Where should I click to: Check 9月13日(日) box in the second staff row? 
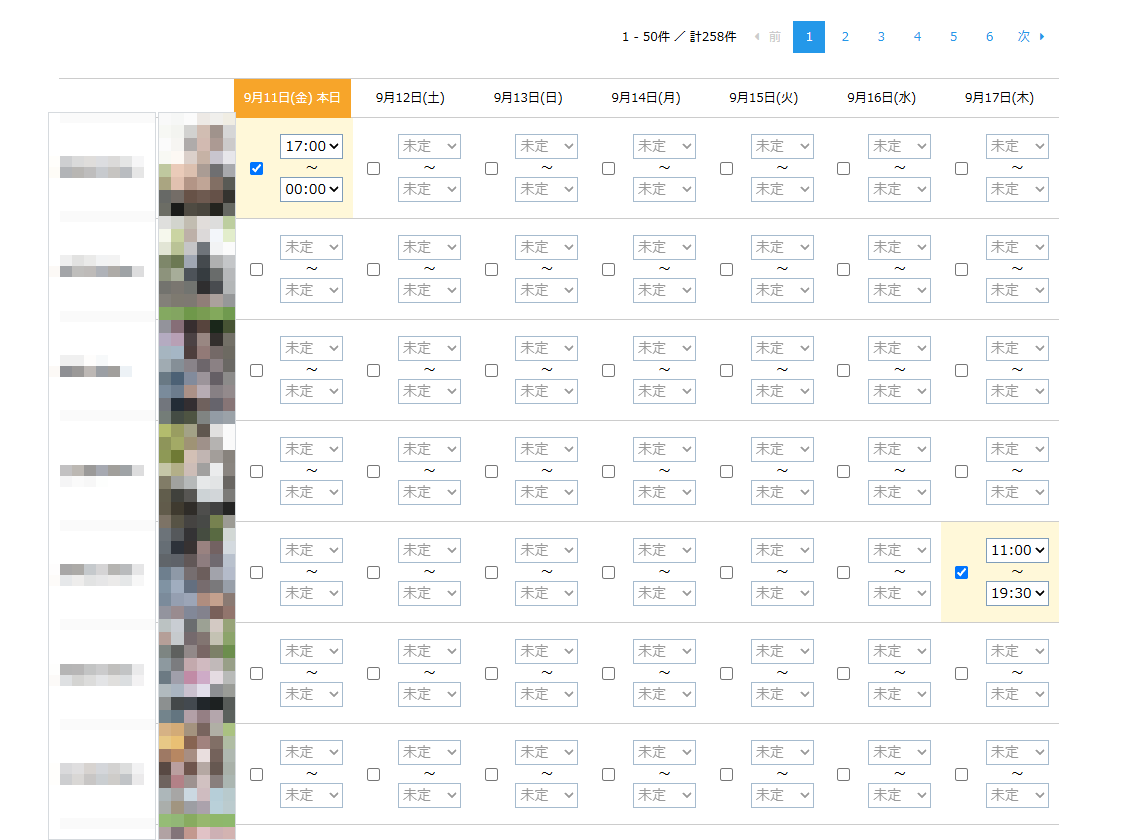[492, 269]
